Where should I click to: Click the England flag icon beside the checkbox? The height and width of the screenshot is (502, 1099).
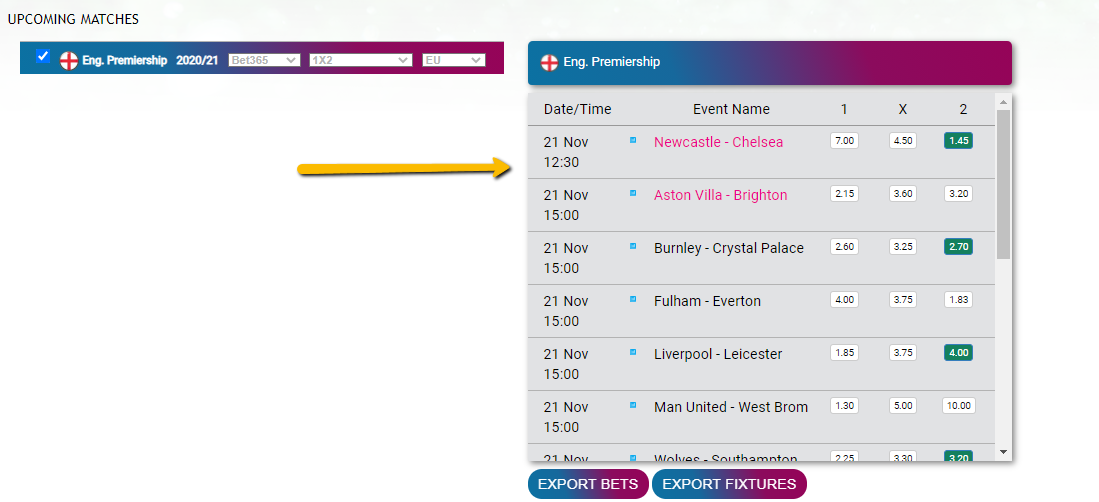coord(69,61)
